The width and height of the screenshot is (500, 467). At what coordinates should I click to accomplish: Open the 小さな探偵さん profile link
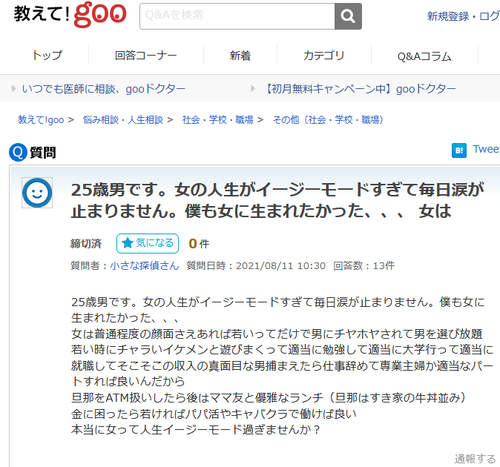144,266
